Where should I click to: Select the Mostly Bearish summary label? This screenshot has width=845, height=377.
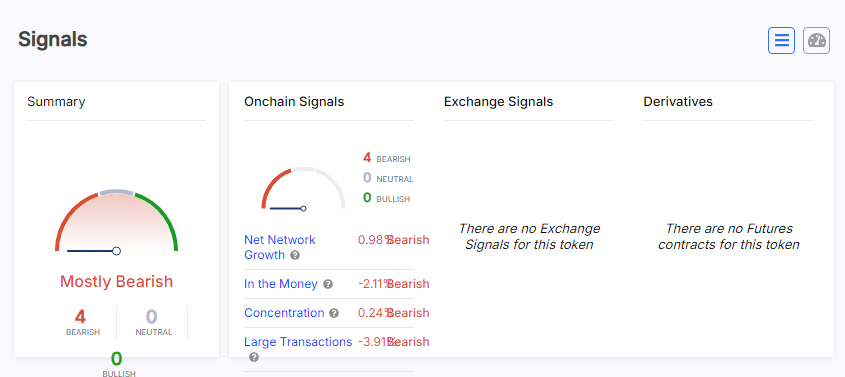point(116,282)
